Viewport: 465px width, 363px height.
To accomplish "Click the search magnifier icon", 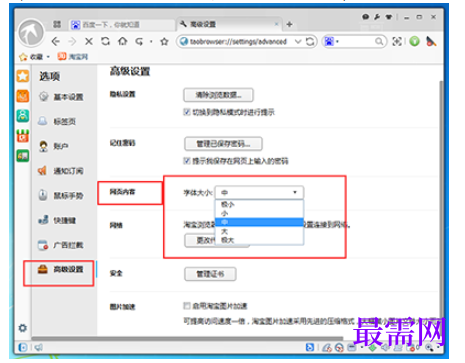I will pyautogui.click(x=379, y=41).
